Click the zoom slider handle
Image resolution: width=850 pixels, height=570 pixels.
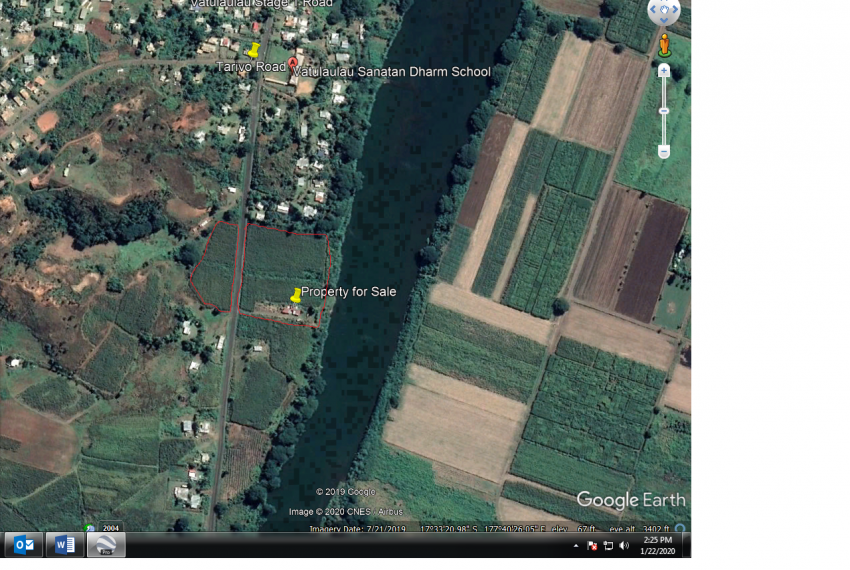click(x=664, y=111)
